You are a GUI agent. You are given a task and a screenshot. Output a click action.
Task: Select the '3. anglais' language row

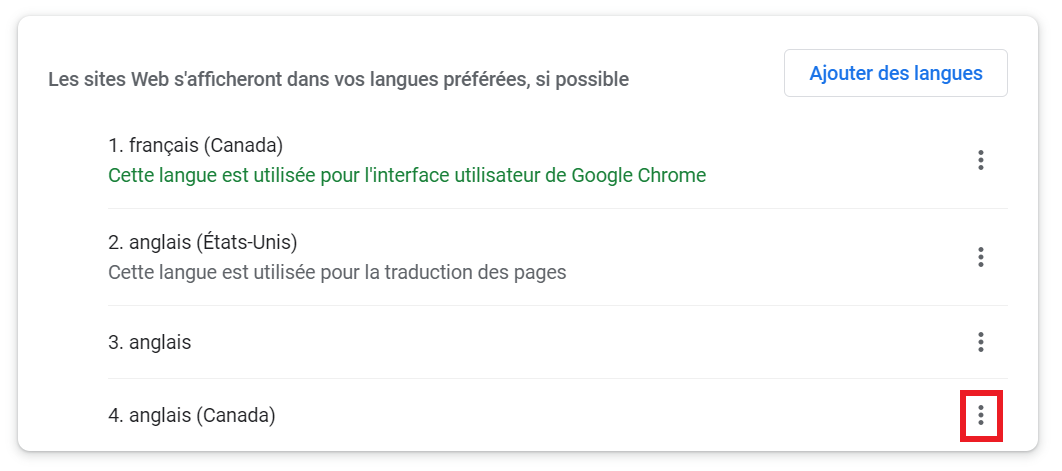coord(150,342)
